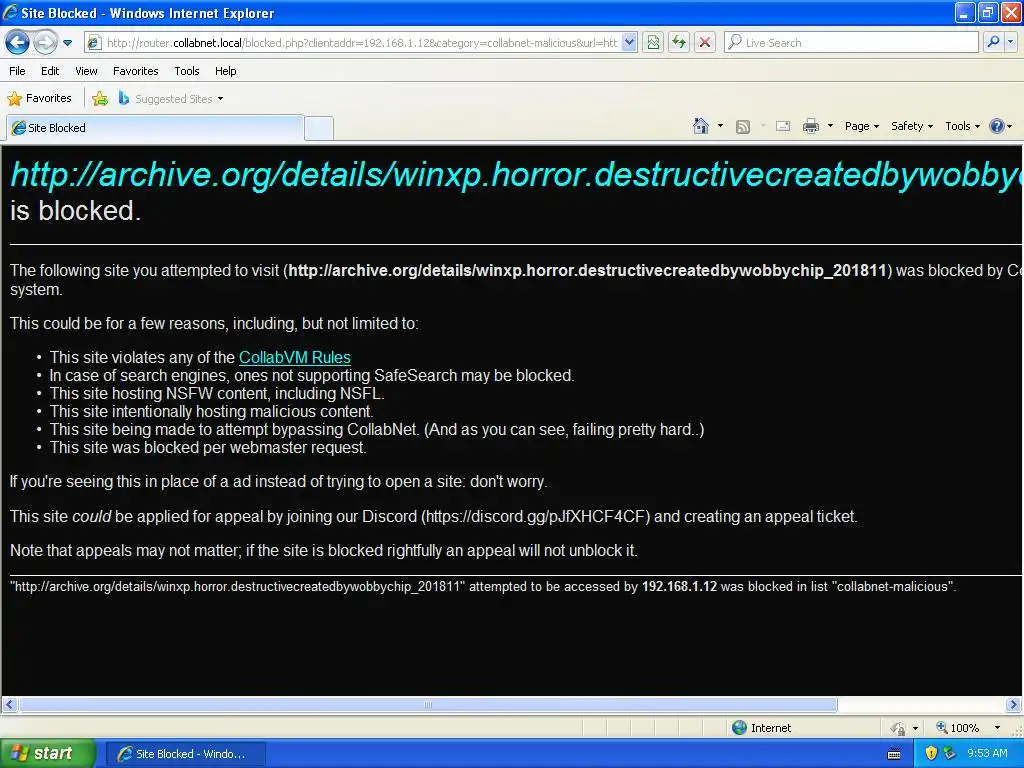1024x768 pixels.
Task: Toggle Compatibility View icon
Action: tap(653, 43)
